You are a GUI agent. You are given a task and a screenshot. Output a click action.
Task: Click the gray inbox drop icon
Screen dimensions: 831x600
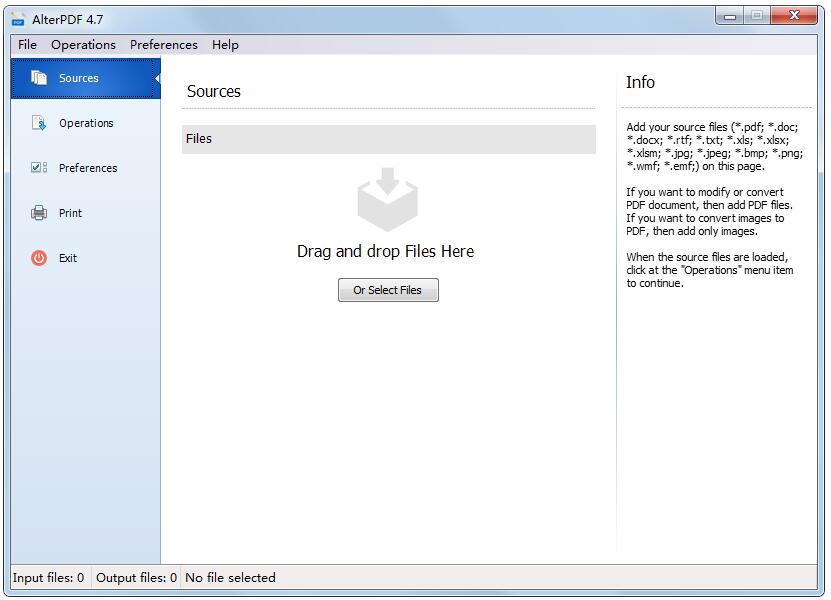click(x=388, y=199)
